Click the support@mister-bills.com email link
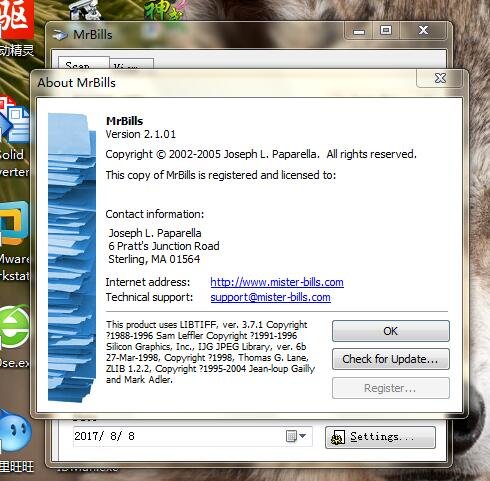Viewport: 490px width, 481px height. coord(270,297)
